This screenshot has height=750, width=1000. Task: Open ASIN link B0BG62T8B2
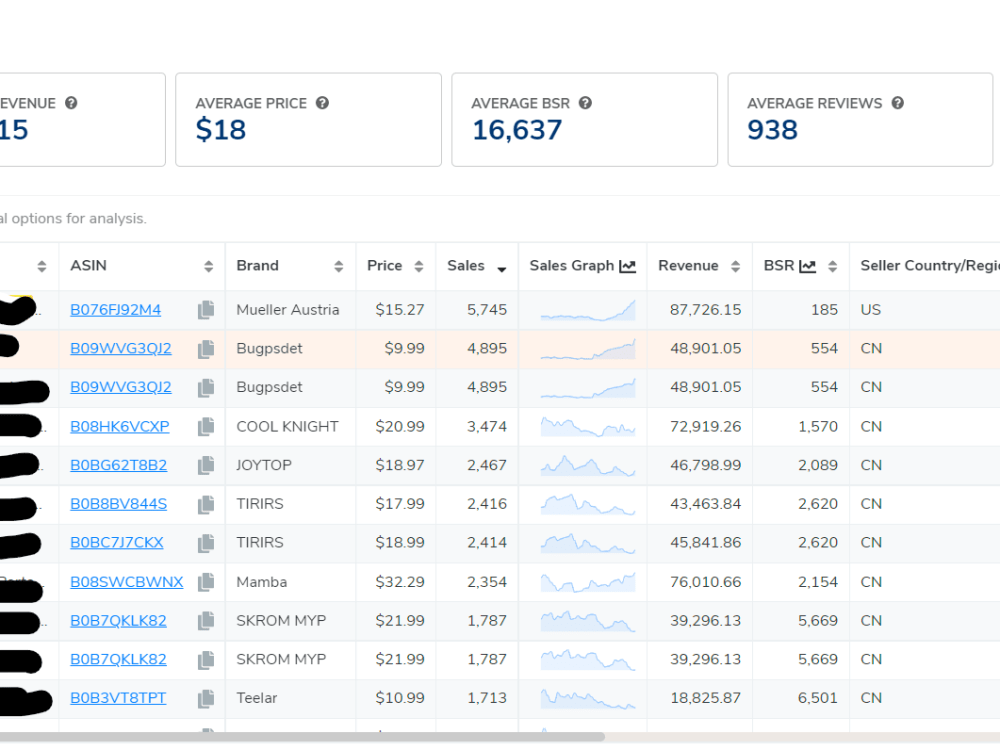click(x=119, y=466)
